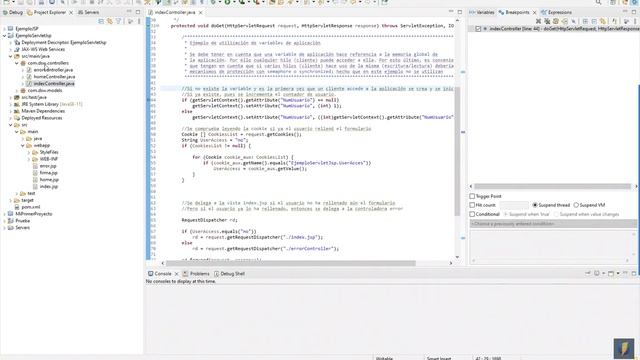
Task: Minimize the Project Explorer panel
Action: [129, 12]
